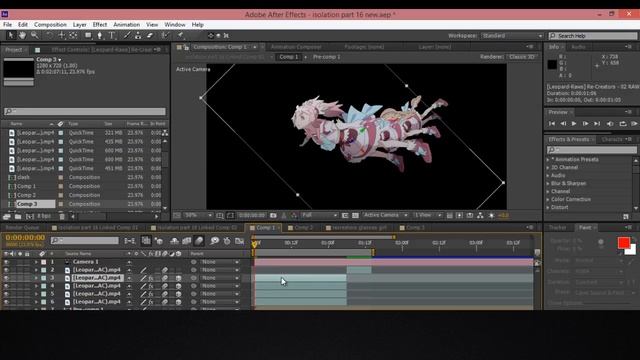Viewport: 640px width, 360px height.
Task: Go to first frame in Preview panel
Action: pos(552,124)
